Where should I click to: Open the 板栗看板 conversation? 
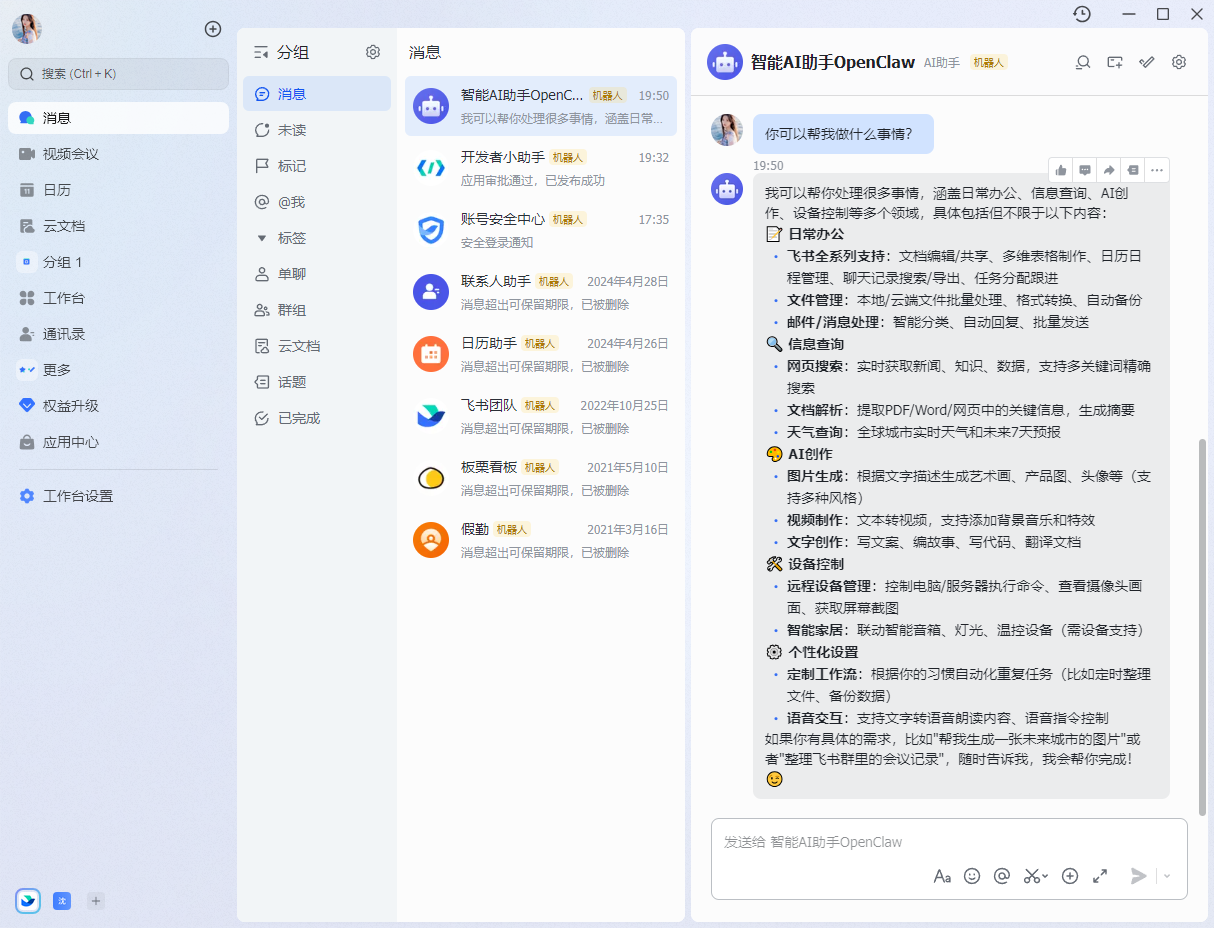(541, 478)
